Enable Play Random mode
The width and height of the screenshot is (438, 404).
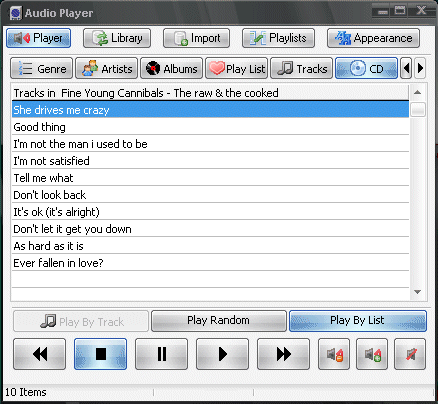point(219,321)
